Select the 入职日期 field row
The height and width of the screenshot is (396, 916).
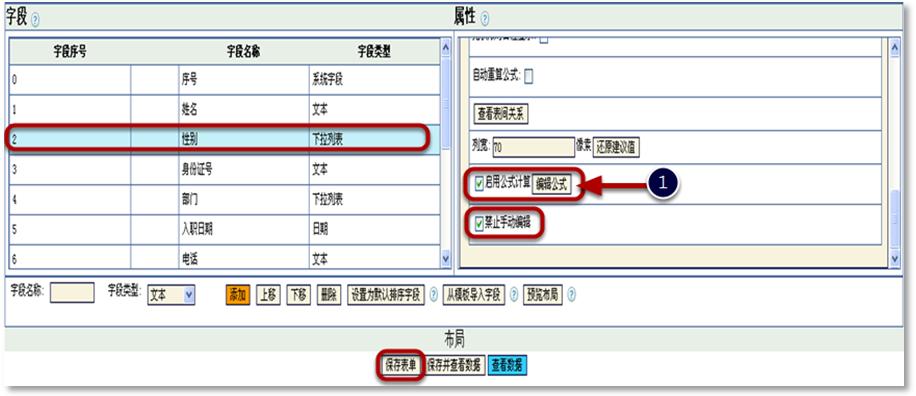[224, 230]
